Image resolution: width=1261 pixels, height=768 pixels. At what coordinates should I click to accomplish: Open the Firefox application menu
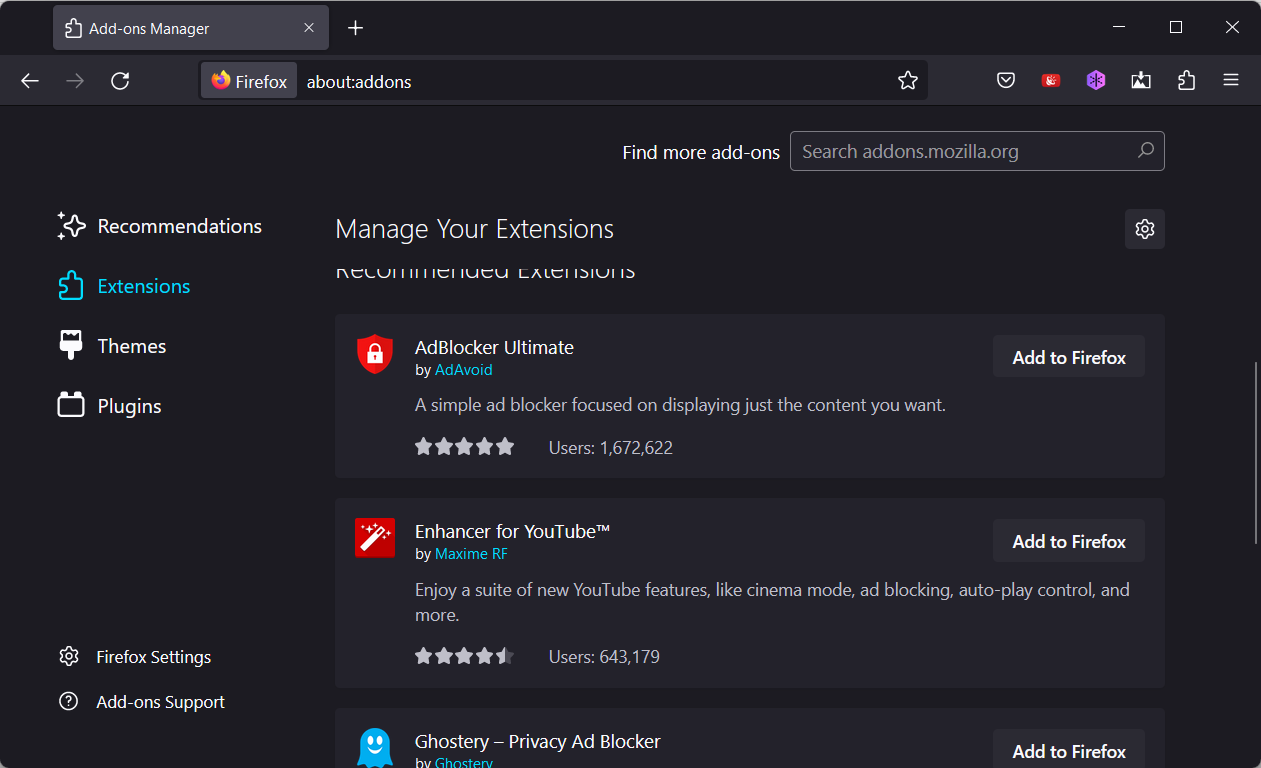1231,81
